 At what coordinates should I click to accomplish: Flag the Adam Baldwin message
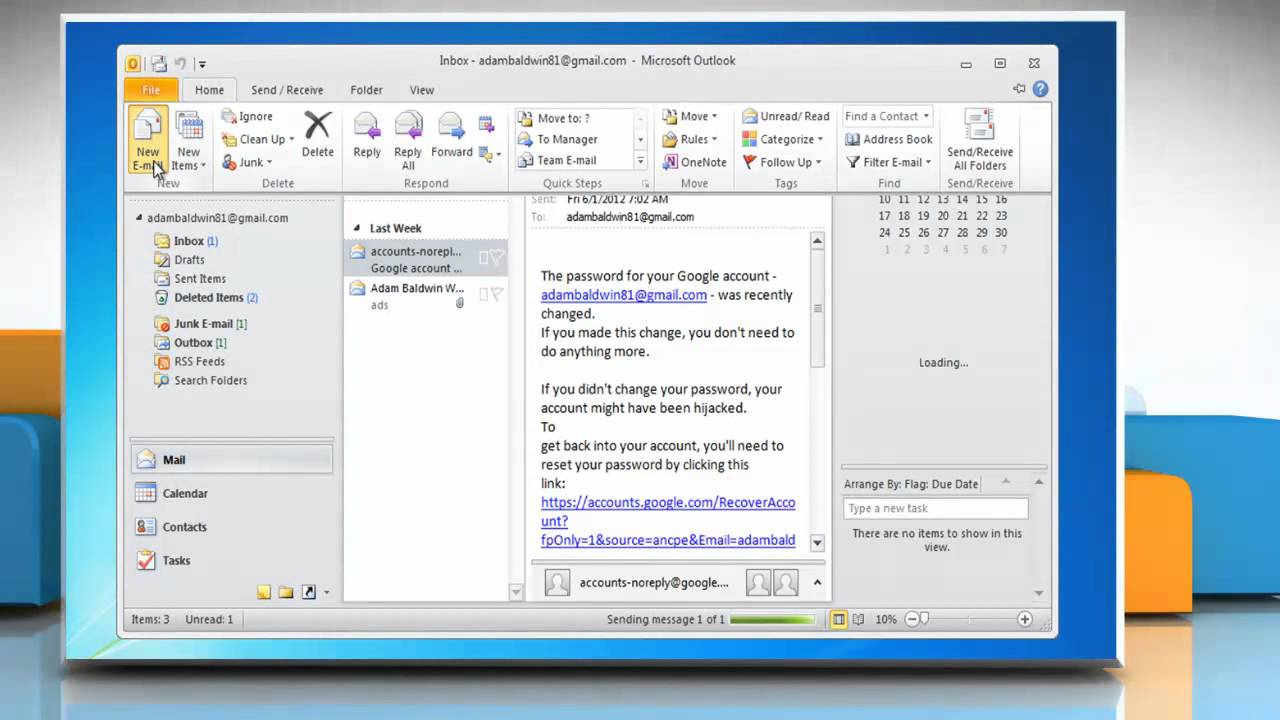497,294
